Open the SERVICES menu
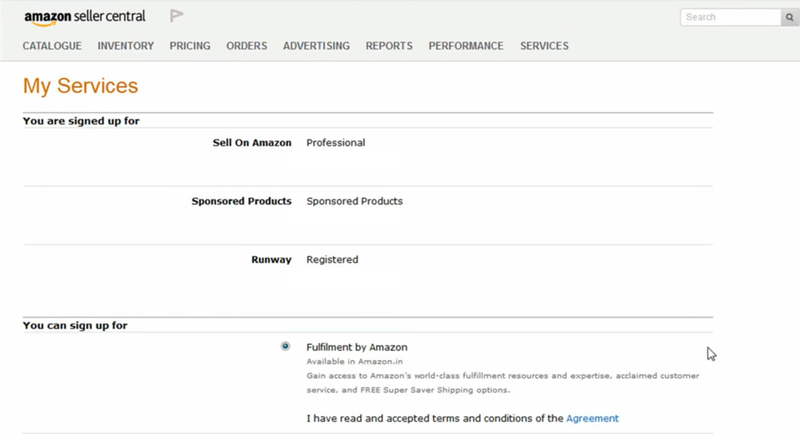800x434 pixels. (x=544, y=46)
